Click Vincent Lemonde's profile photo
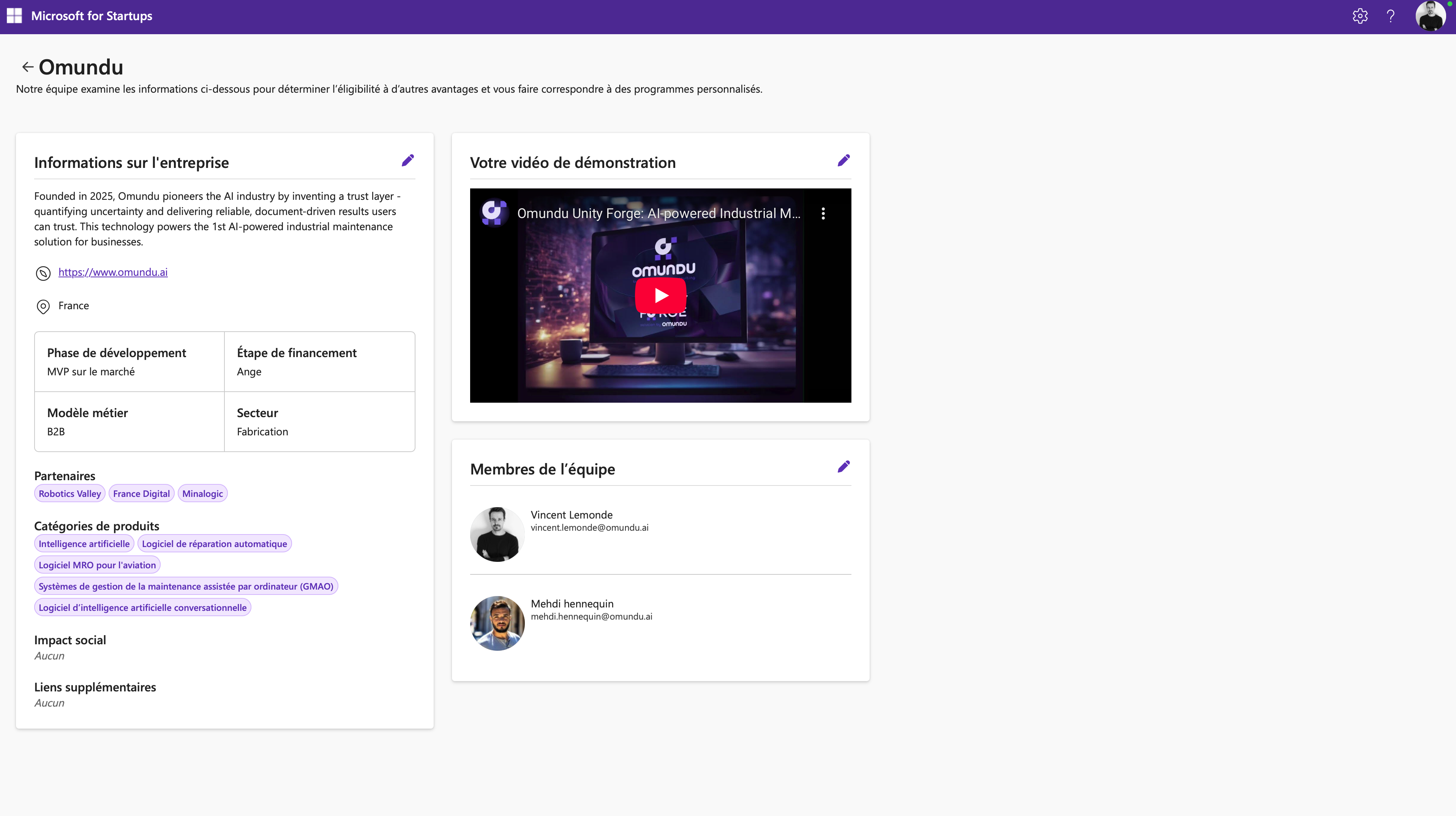1456x816 pixels. (x=497, y=535)
